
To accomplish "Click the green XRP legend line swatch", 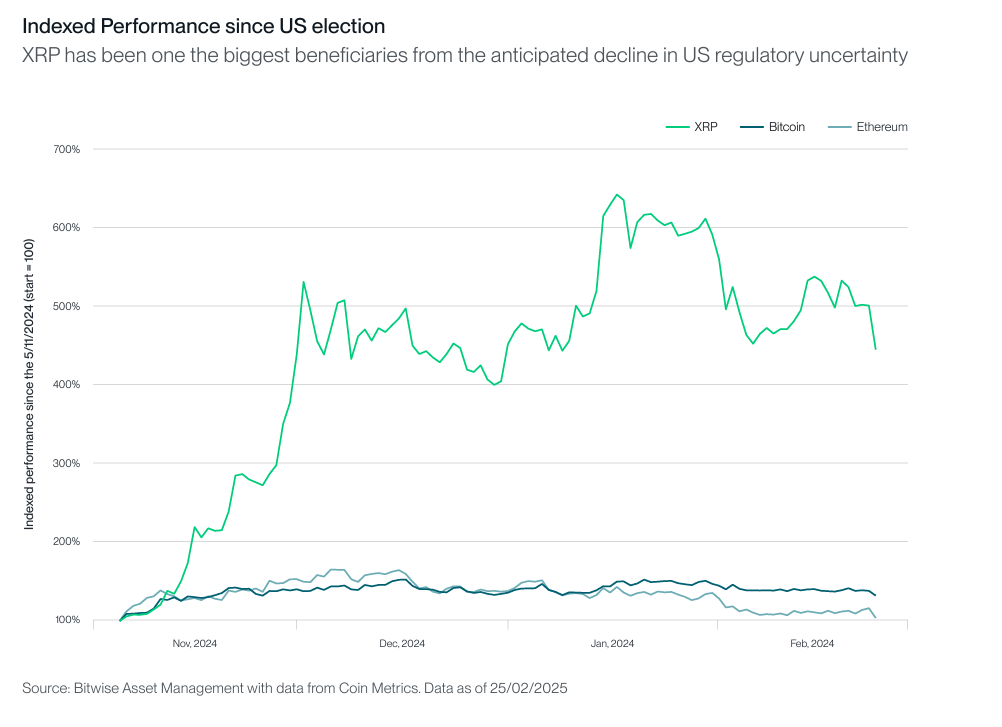I will pyautogui.click(x=677, y=127).
